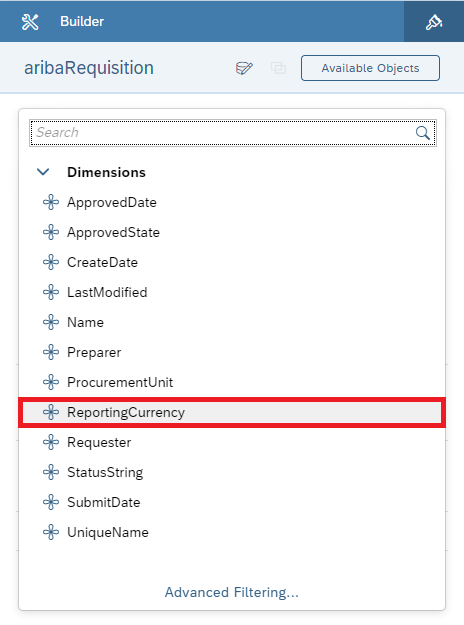
Task: Click the dimension icon beside UniqueName
Action: 51,532
